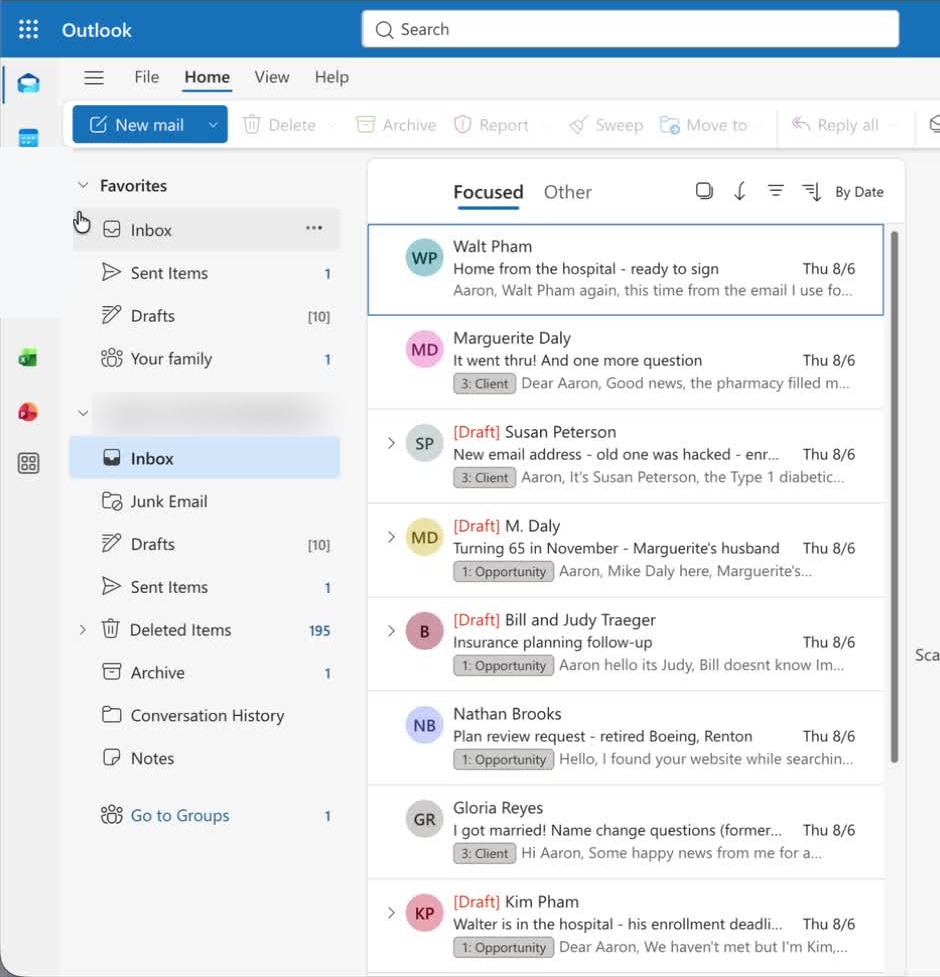Click the B avatar of Bill and Judy Traeger
The image size is (940, 977).
click(424, 631)
